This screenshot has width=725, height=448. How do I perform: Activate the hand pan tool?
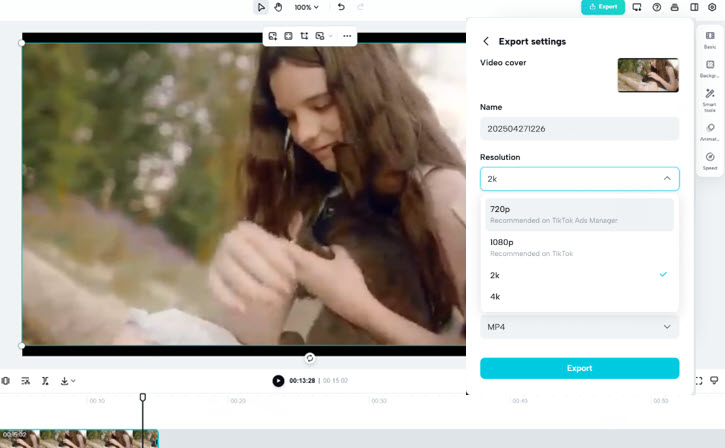click(x=278, y=7)
